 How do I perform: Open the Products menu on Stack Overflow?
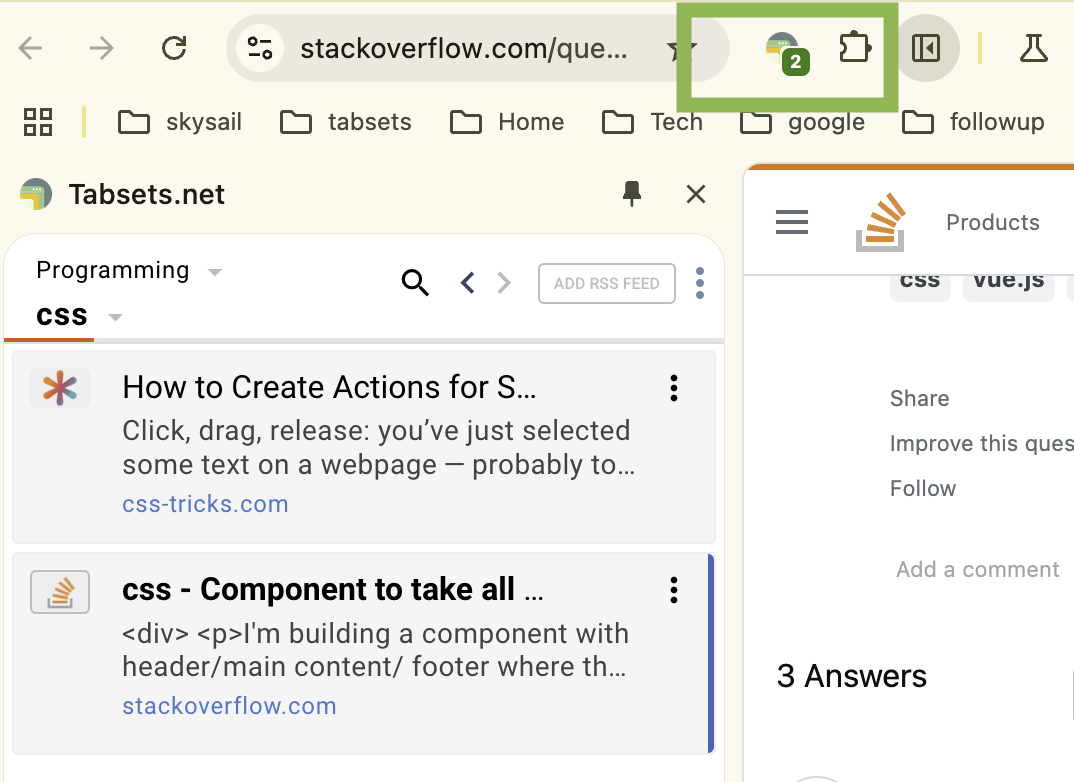pyautogui.click(x=992, y=223)
